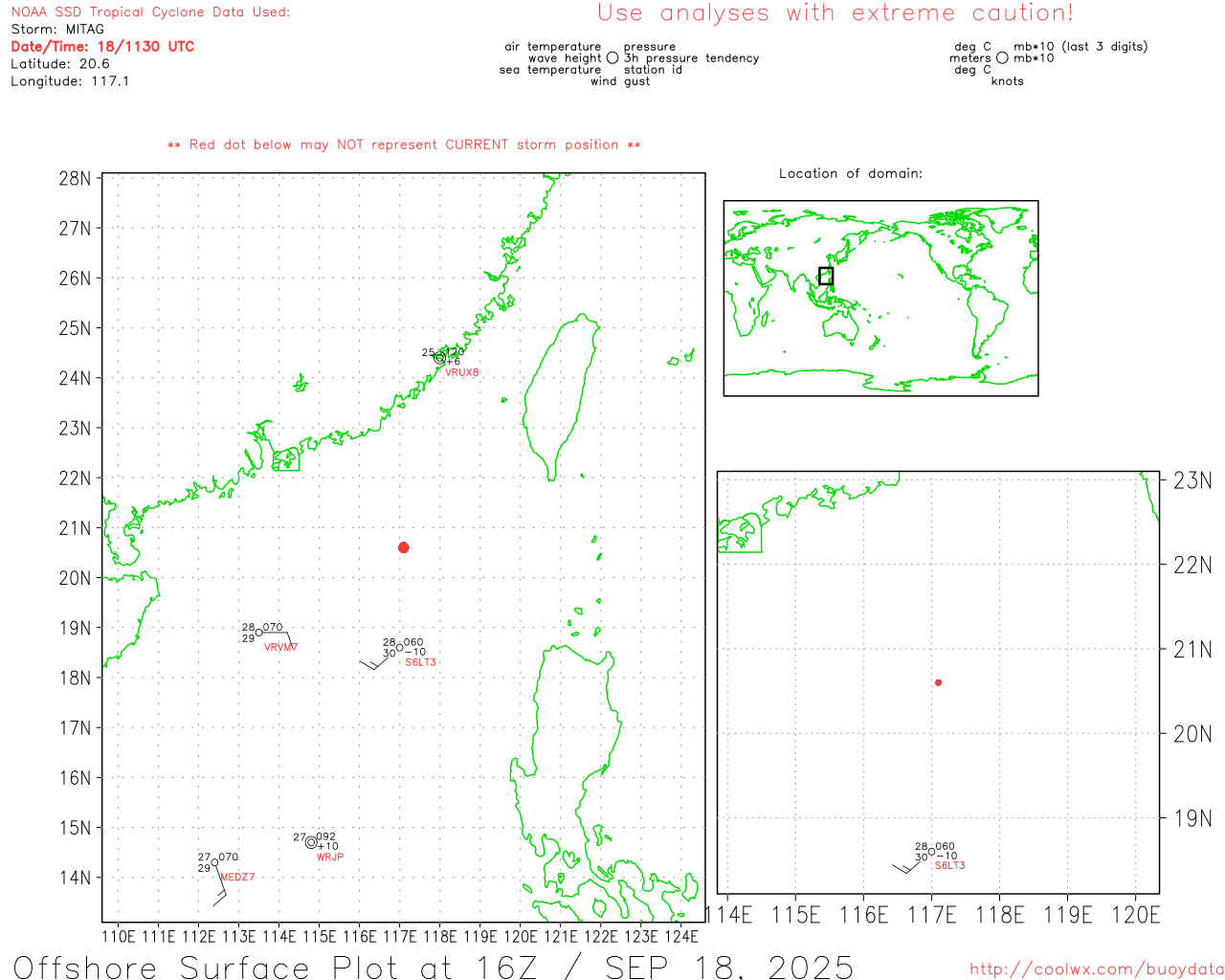Click the red VRVM7 station label
The image size is (1225, 980).
tap(281, 647)
